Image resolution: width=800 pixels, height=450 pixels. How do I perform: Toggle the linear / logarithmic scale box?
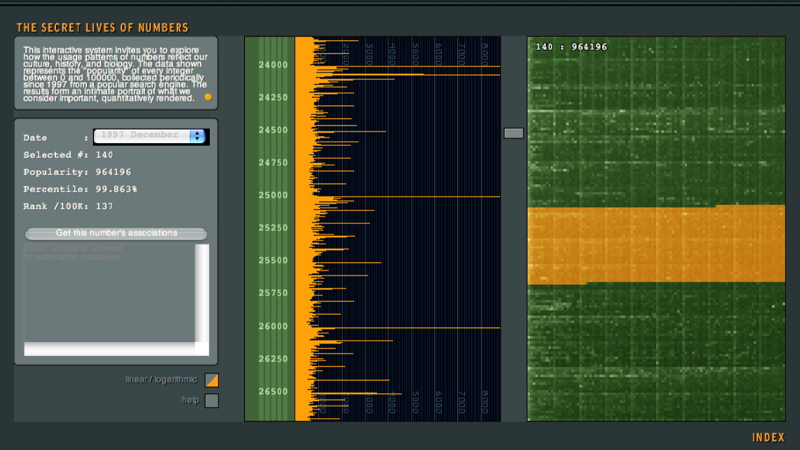(x=211, y=380)
